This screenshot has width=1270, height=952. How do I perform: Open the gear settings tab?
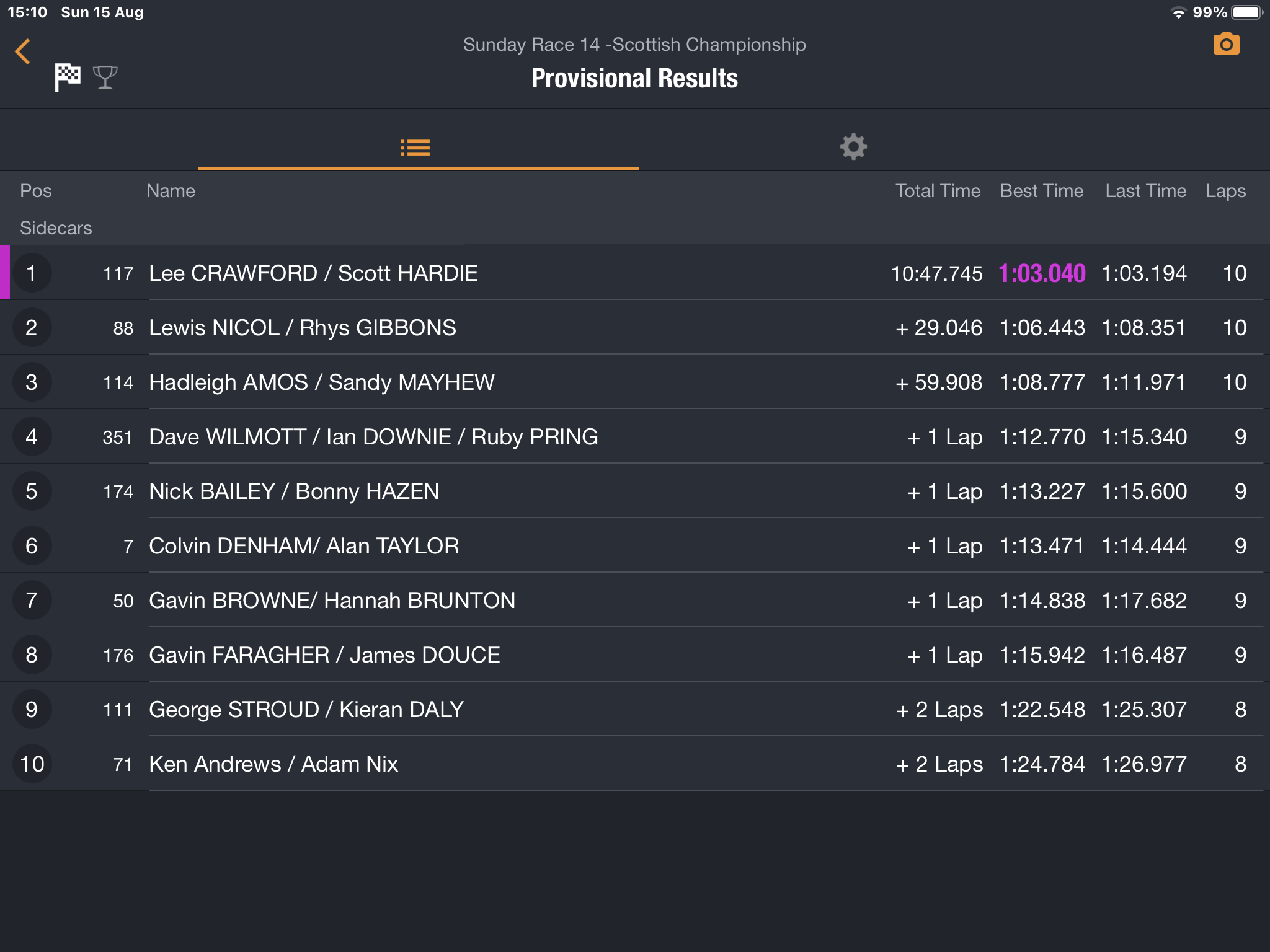[853, 147]
